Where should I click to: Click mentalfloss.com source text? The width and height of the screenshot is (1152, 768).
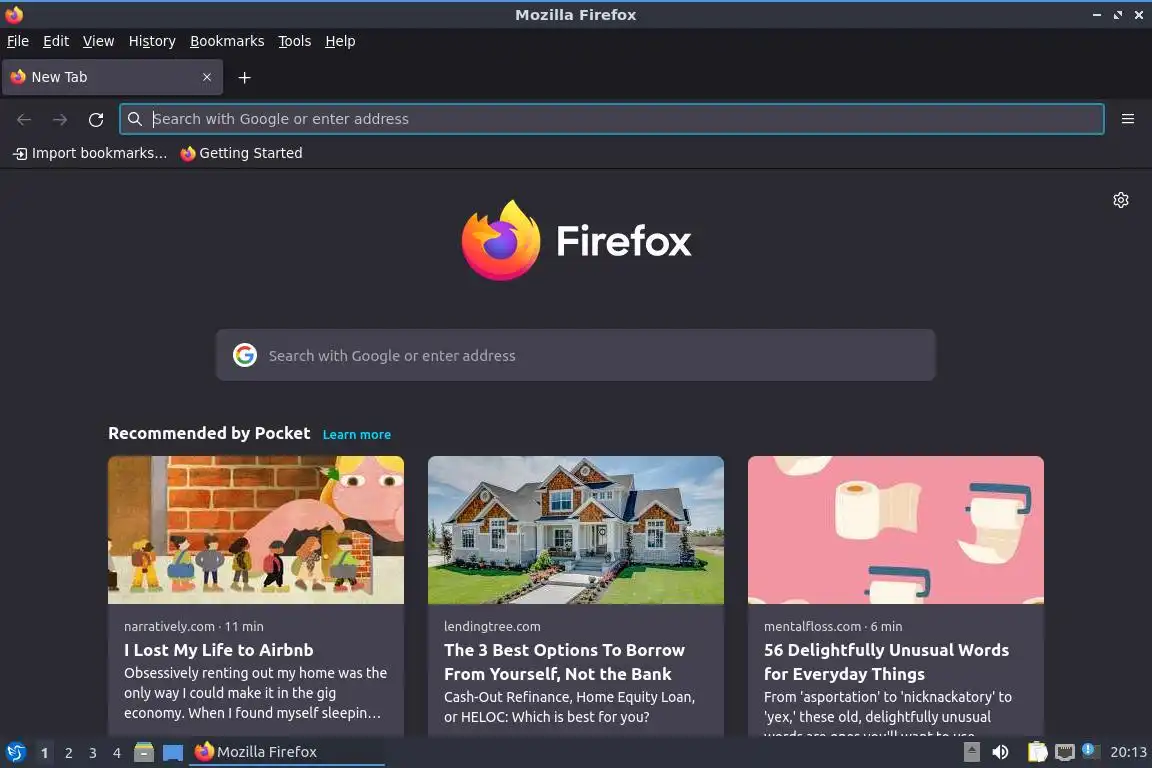click(x=812, y=626)
